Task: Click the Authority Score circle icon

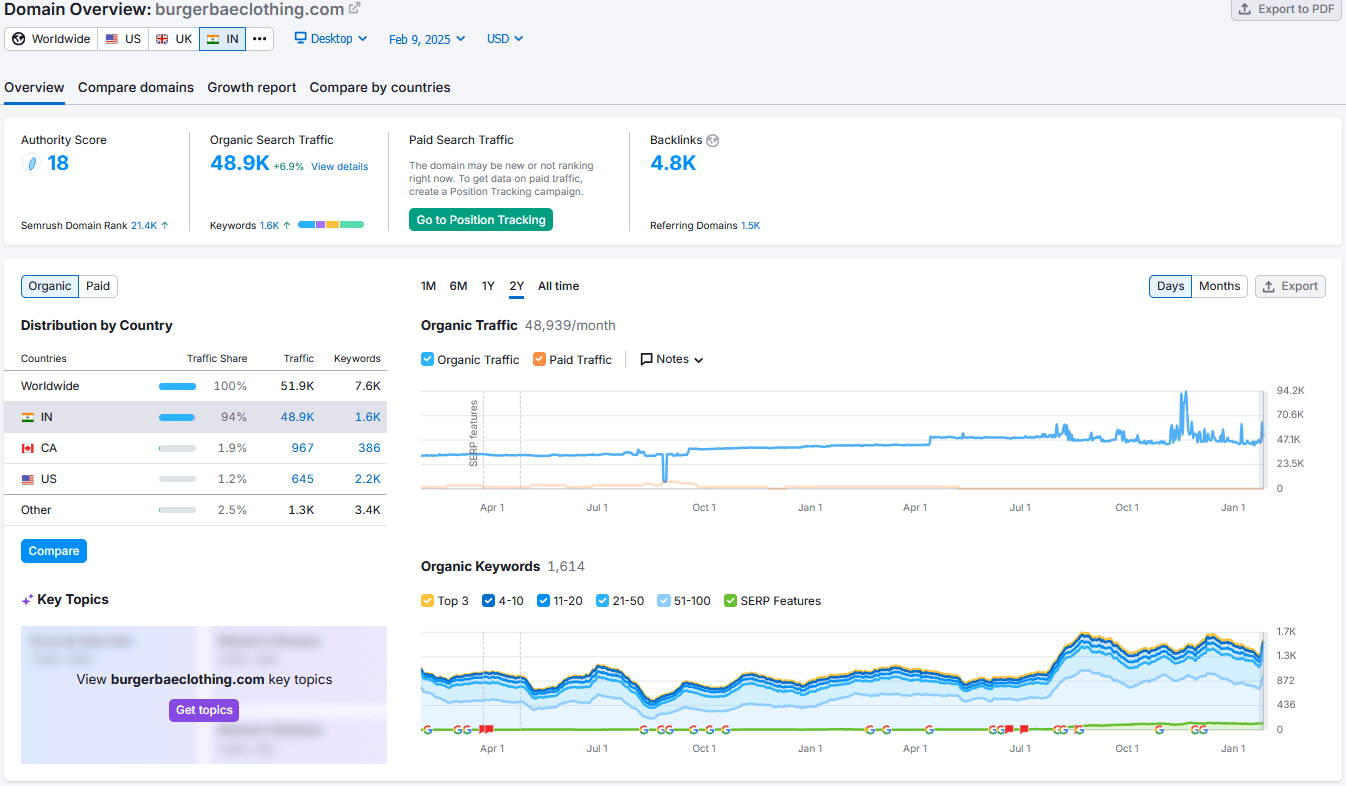Action: pyautogui.click(x=31, y=163)
